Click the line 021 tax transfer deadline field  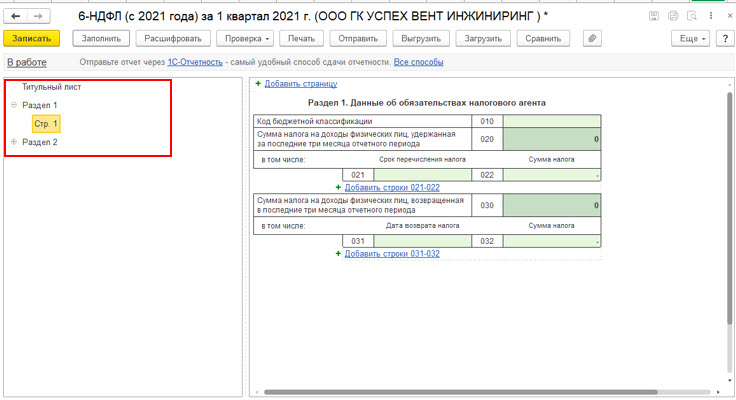[x=422, y=175]
